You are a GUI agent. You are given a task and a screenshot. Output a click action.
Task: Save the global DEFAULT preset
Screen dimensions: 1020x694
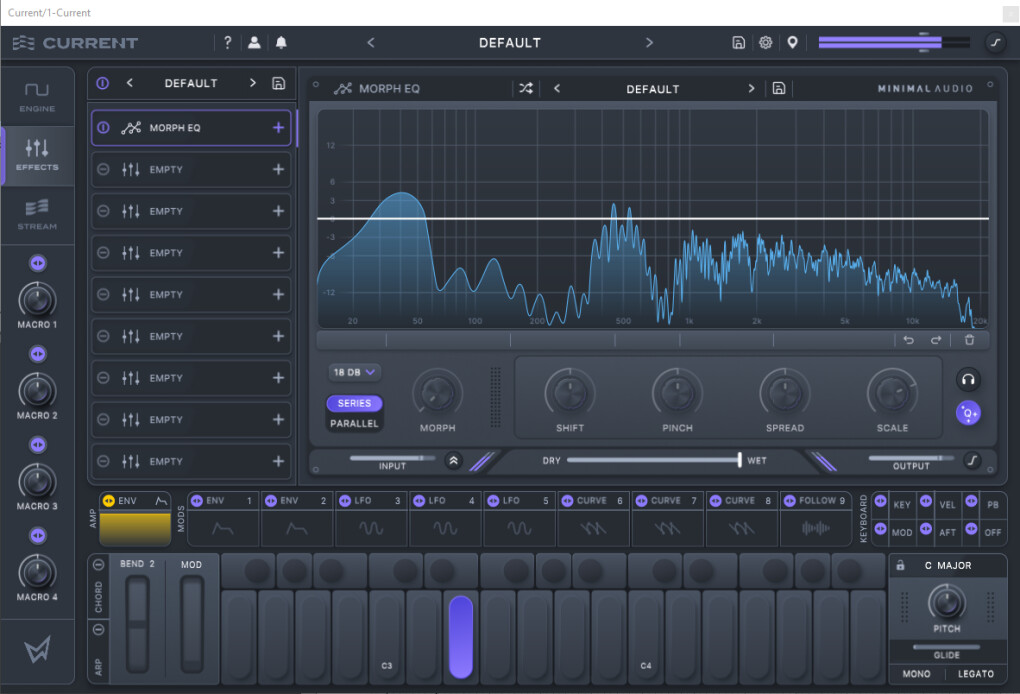click(738, 42)
